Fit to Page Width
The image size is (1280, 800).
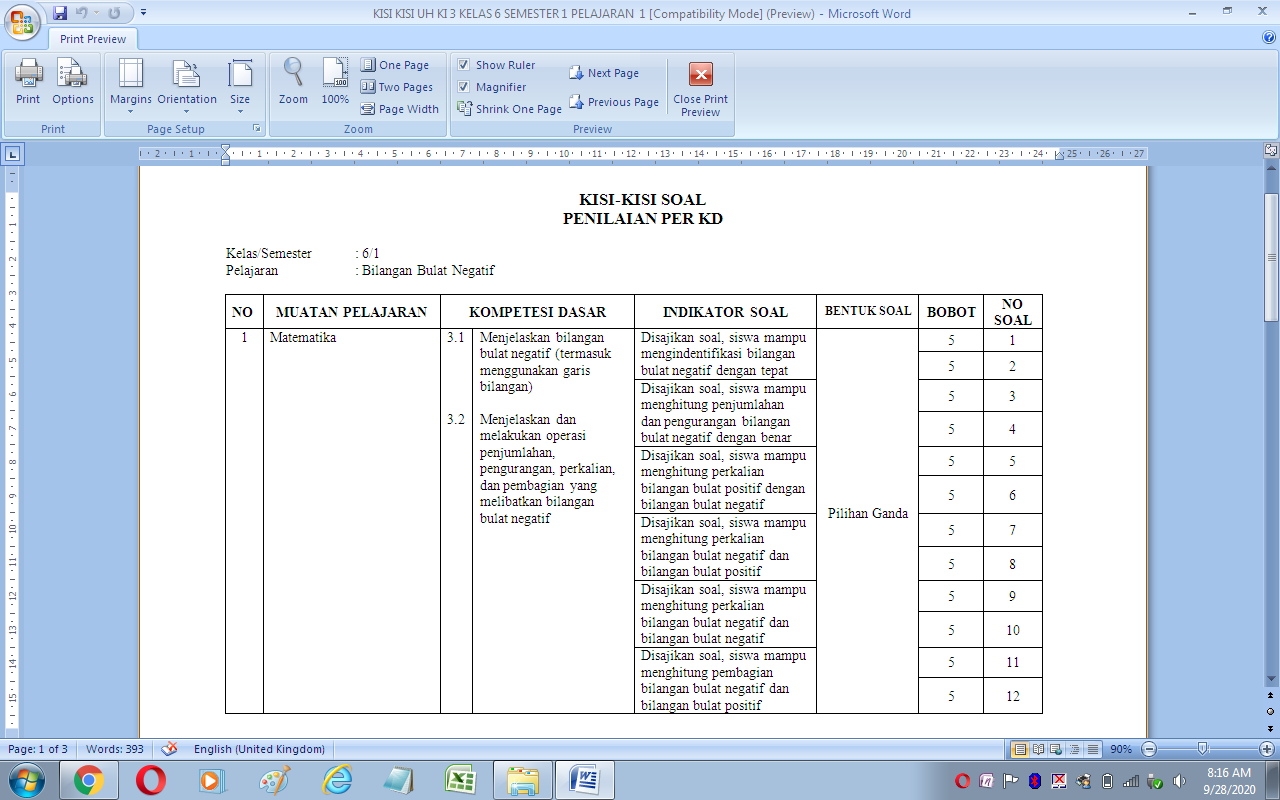click(400, 109)
